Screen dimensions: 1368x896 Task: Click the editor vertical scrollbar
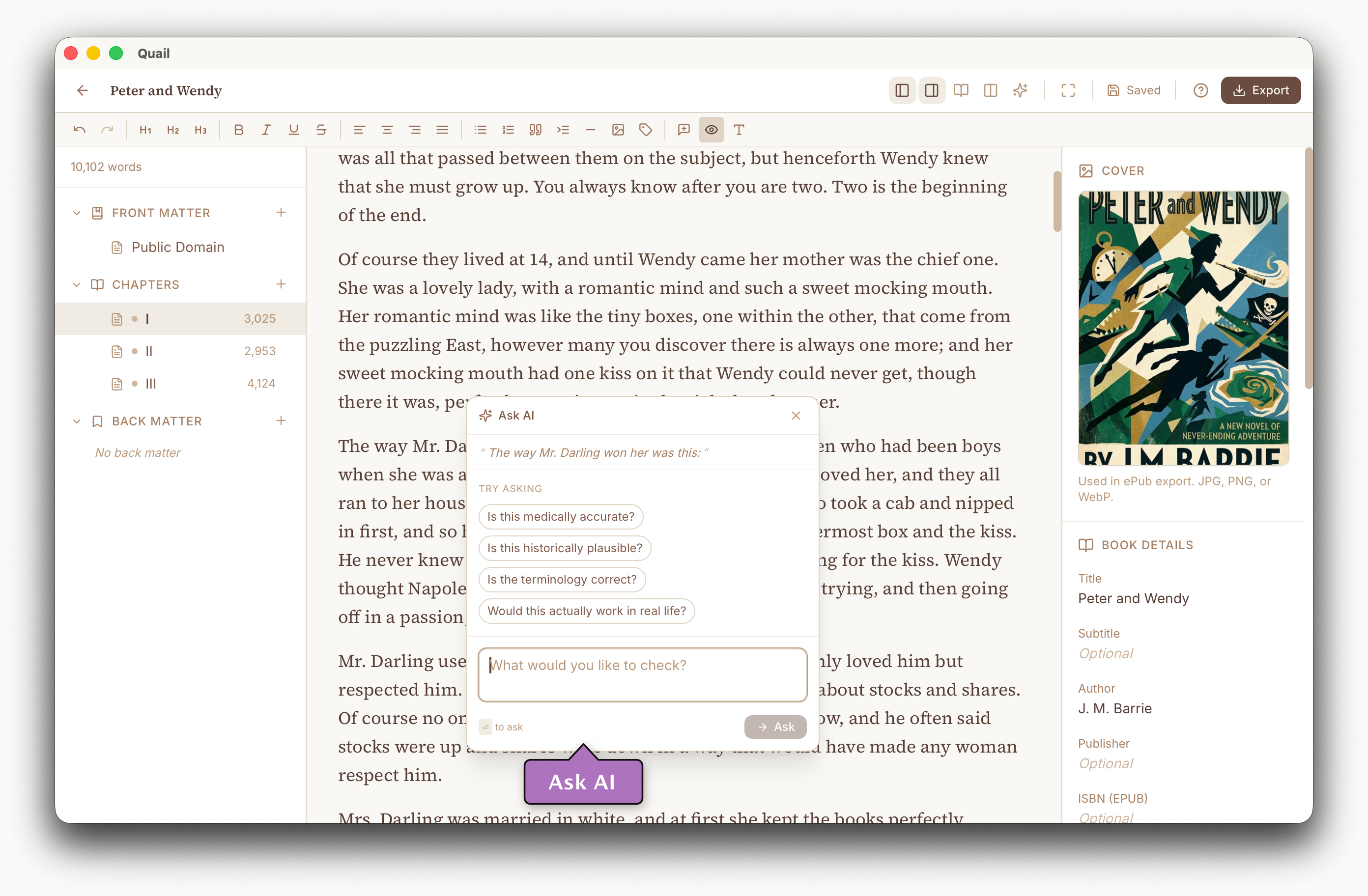click(1056, 201)
